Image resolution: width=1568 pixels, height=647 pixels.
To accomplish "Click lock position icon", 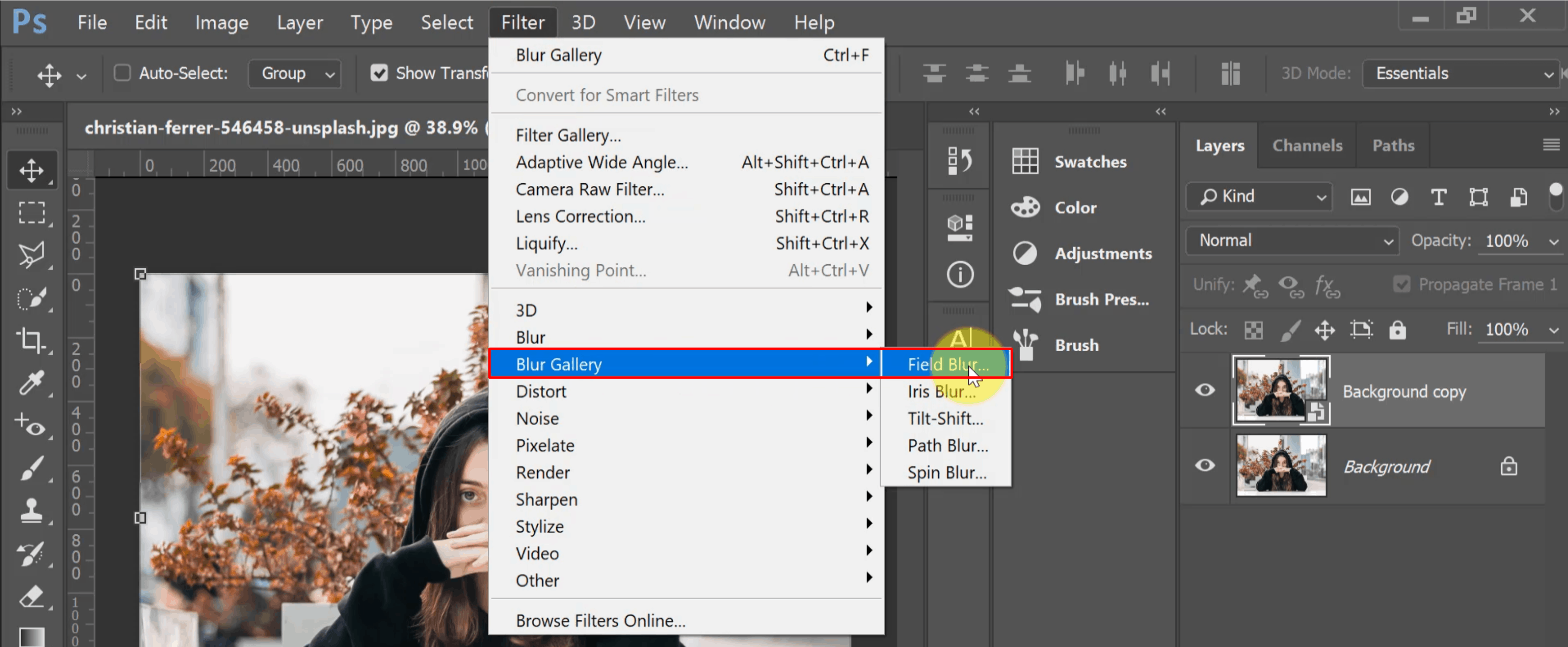I will pos(1325,330).
